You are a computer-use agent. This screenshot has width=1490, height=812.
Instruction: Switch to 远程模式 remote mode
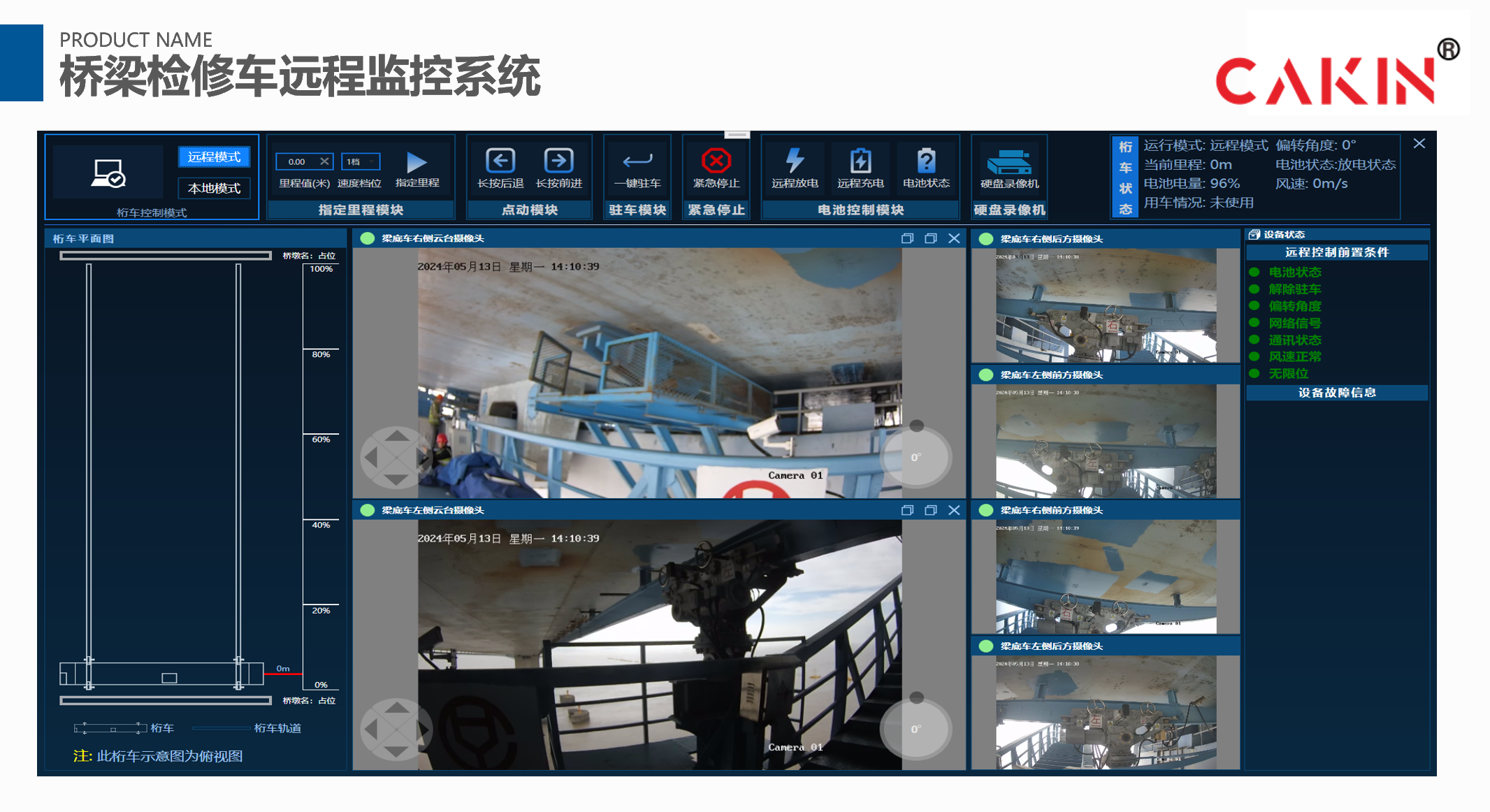(x=214, y=157)
